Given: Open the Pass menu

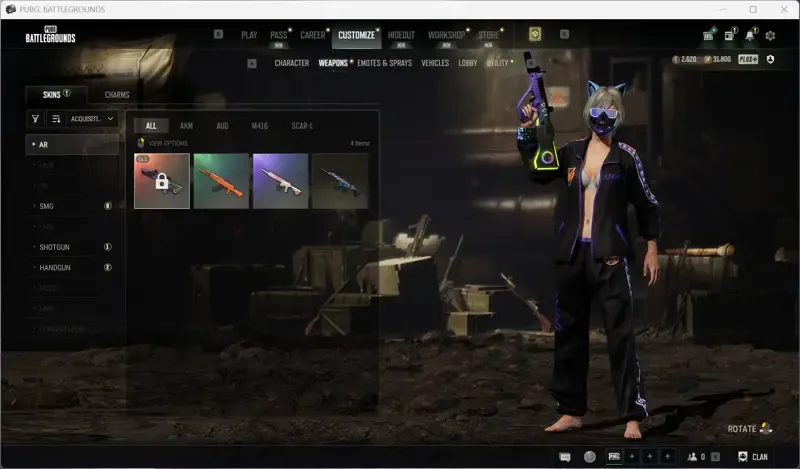Looking at the screenshot, I should coord(279,35).
